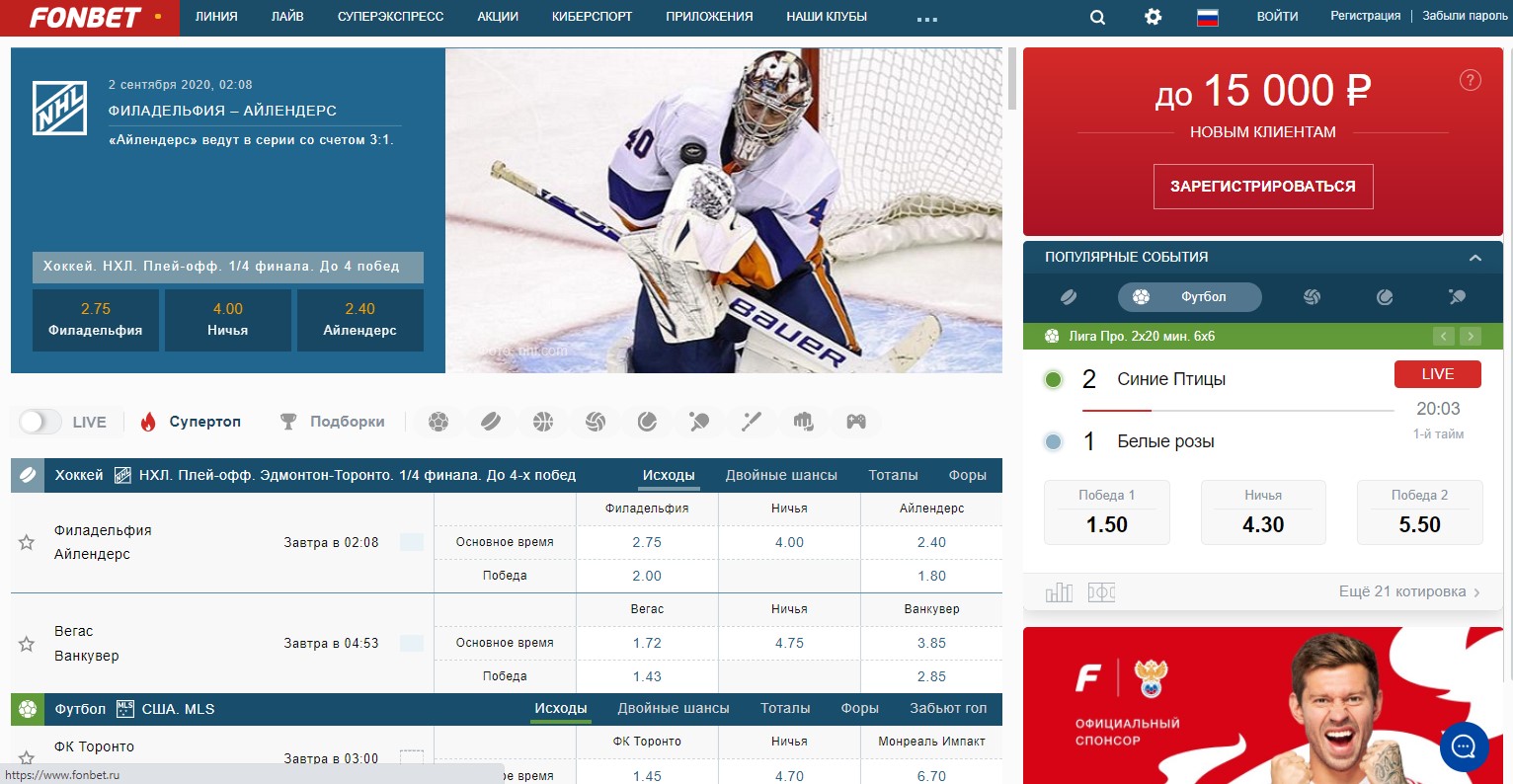This screenshot has width=1513, height=784.
Task: Select Форы tab in football MLS section
Action: coord(859,709)
